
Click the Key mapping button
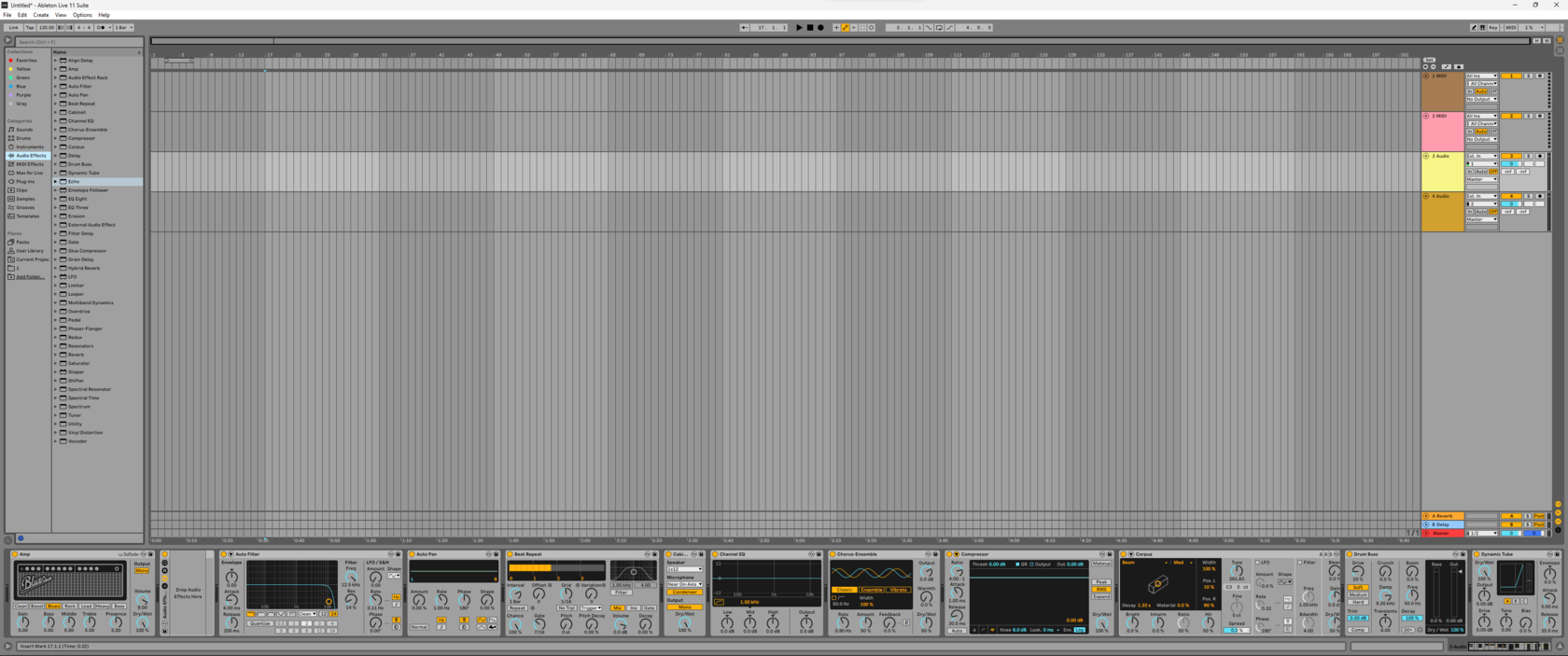tap(1493, 28)
